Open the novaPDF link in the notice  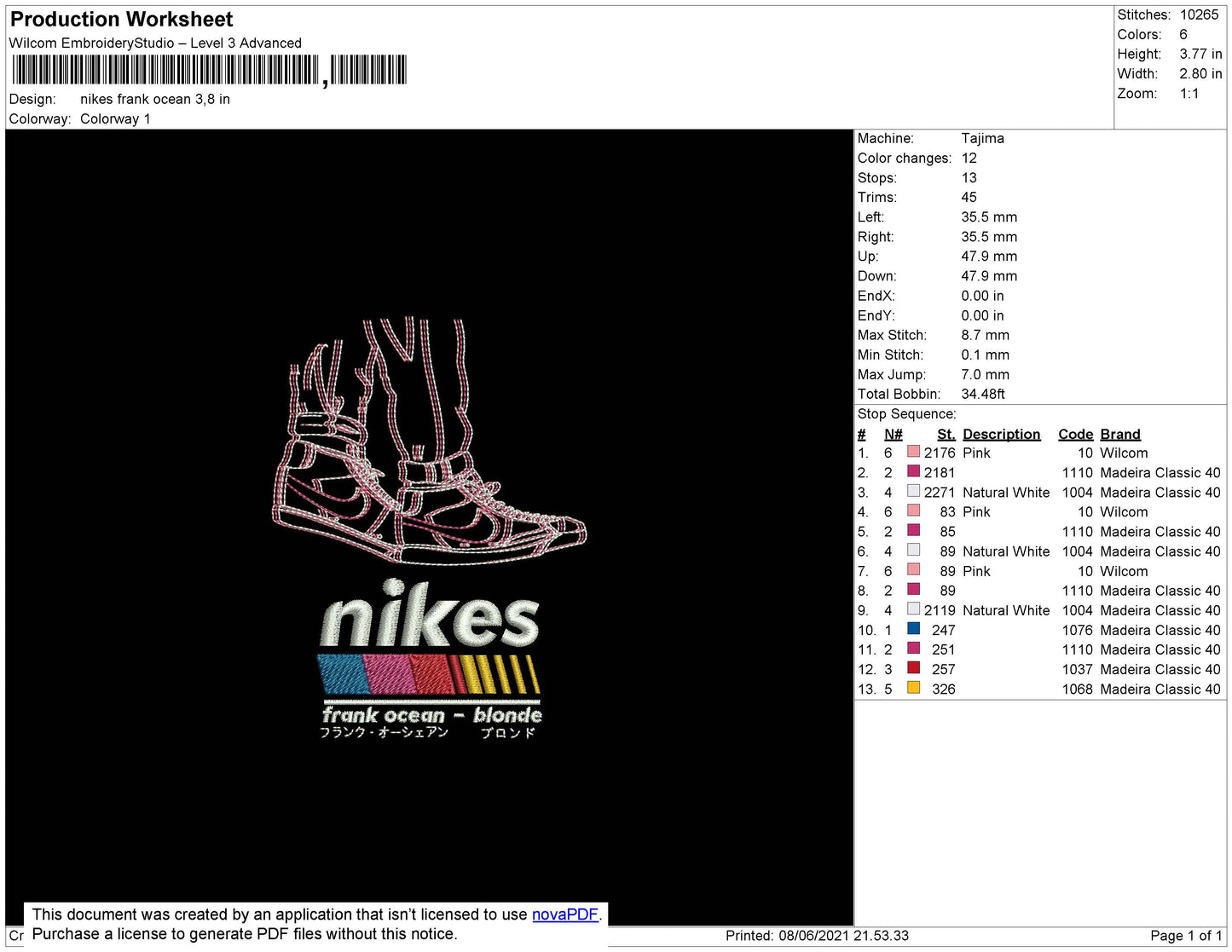[564, 914]
